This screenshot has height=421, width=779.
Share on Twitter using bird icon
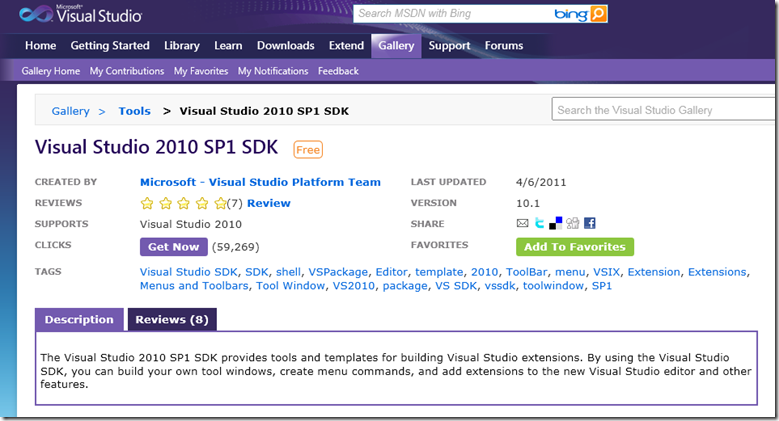(x=540, y=223)
